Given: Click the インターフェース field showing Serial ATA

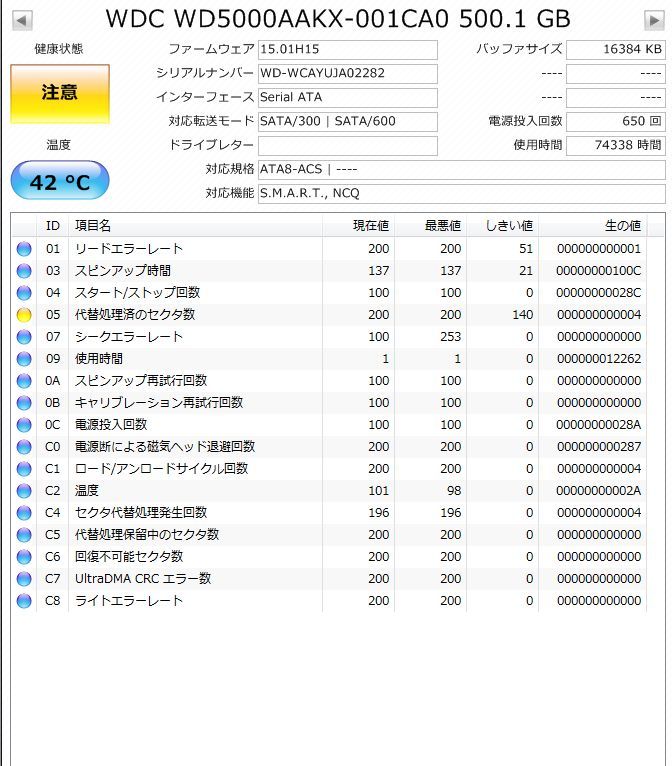Looking at the screenshot, I should (348, 97).
